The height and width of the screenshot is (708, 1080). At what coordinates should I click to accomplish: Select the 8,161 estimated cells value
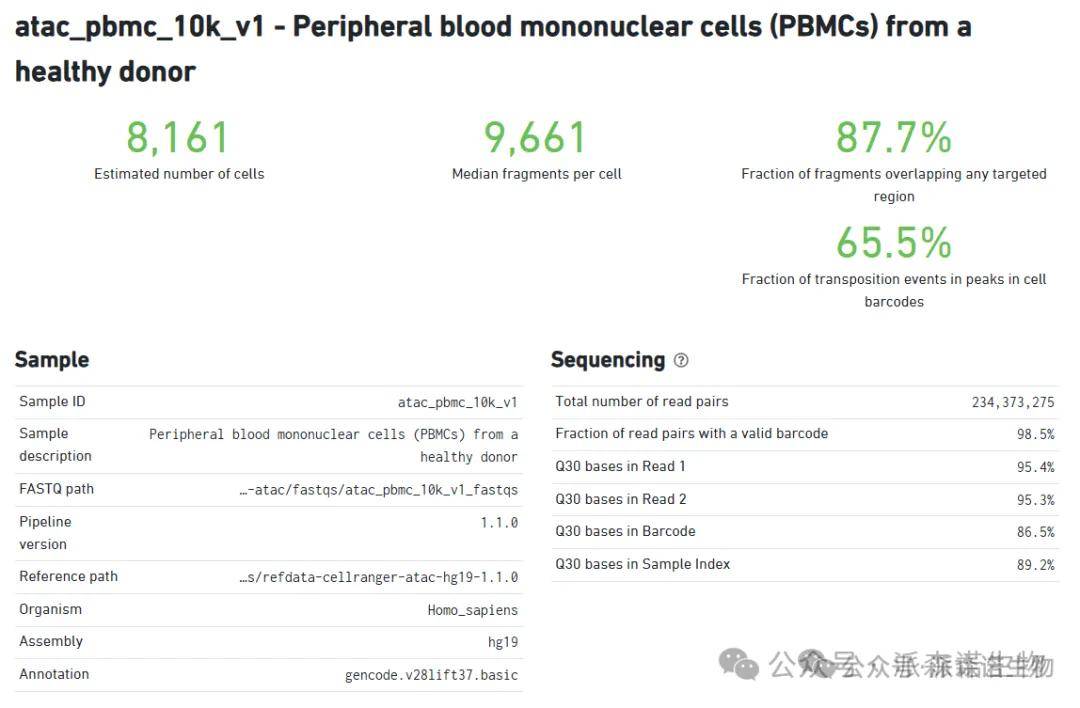[179, 138]
